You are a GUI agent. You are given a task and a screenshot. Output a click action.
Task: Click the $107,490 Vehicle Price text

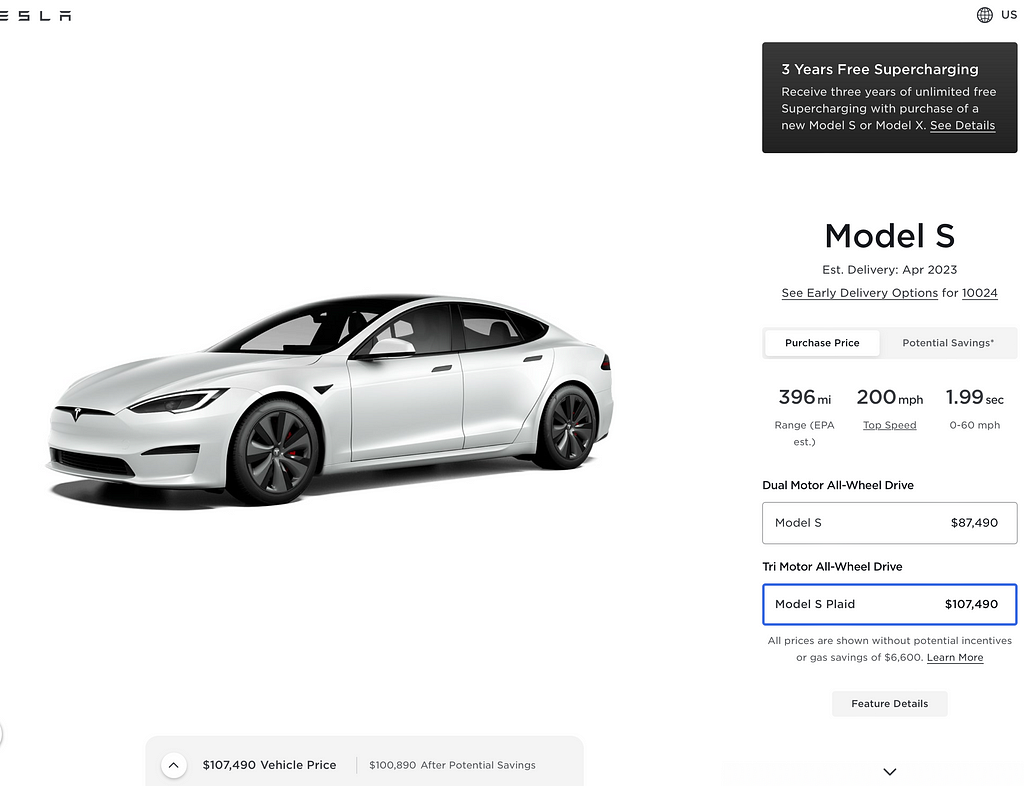pos(269,765)
